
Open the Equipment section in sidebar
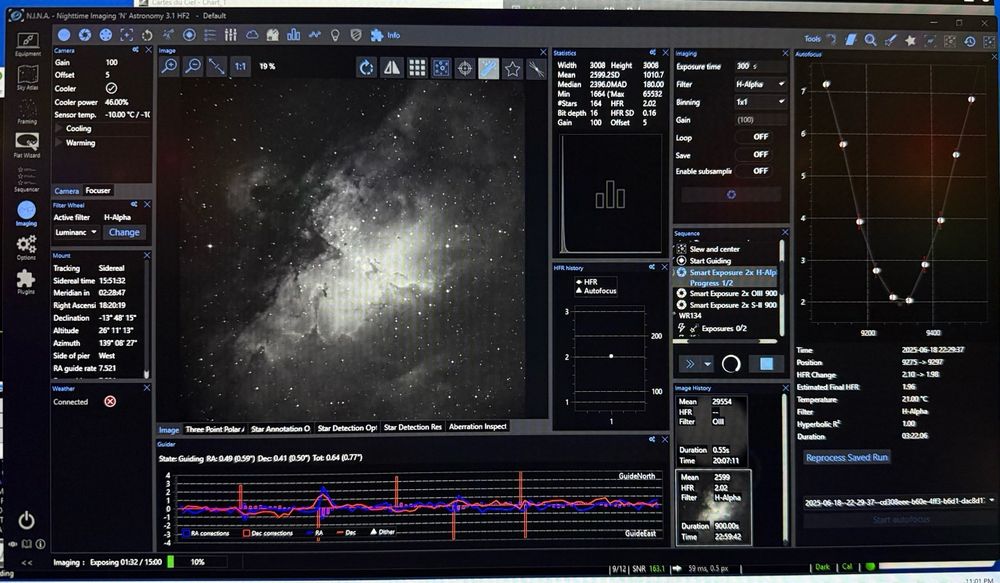tap(27, 44)
